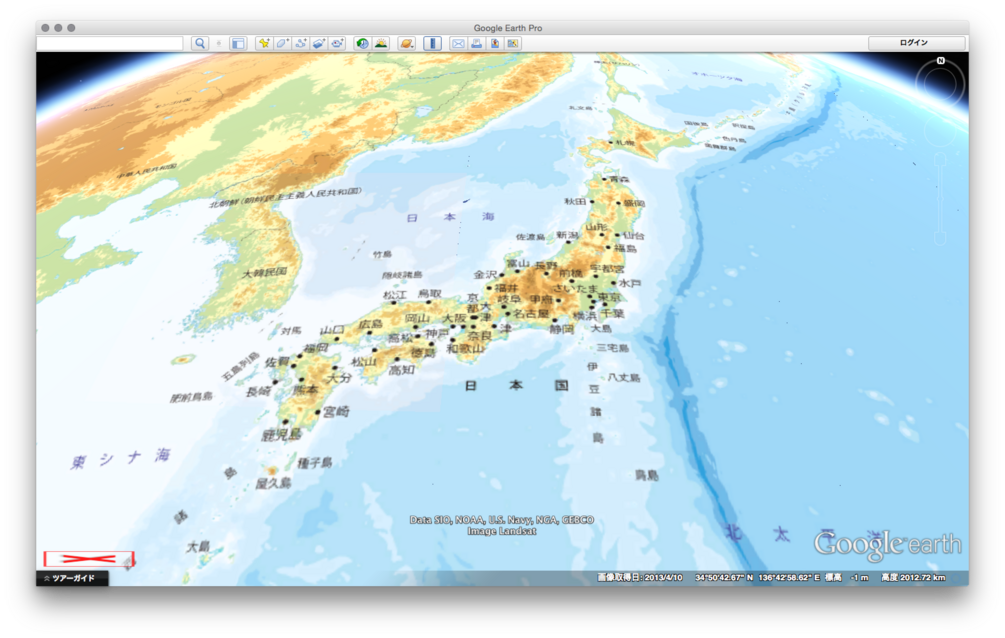Click the 屋久島 island label
Viewport: 1005px width, 638px height.
[x=274, y=483]
